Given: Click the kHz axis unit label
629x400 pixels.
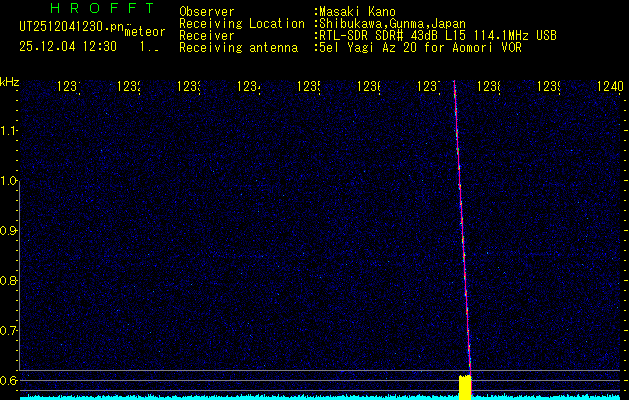Looking at the screenshot, I should 10,81.
